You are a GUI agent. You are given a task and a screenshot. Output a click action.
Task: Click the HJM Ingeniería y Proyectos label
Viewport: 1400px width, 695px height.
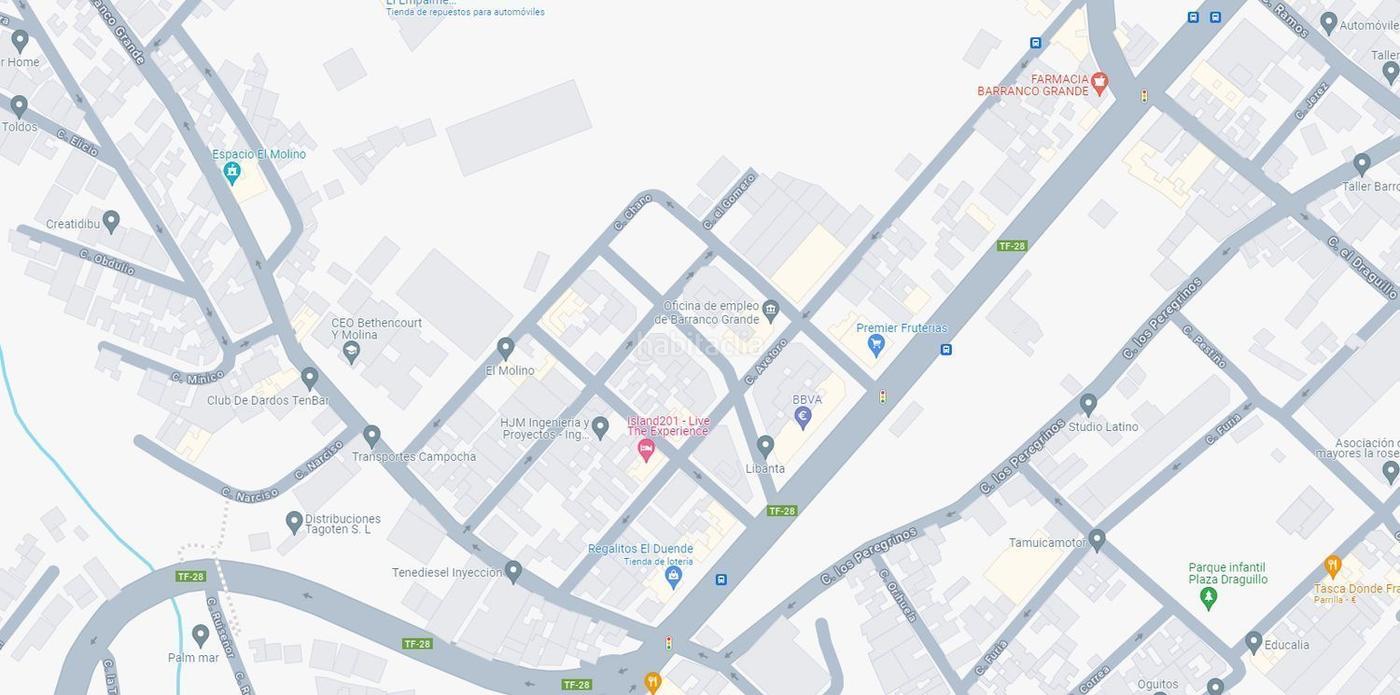546,428
